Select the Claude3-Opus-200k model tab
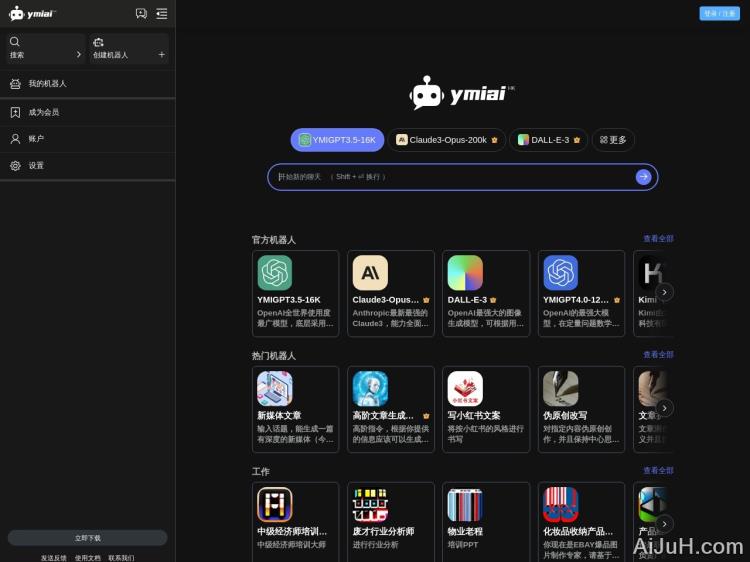Screen dimensions: 750x562 [x=446, y=140]
